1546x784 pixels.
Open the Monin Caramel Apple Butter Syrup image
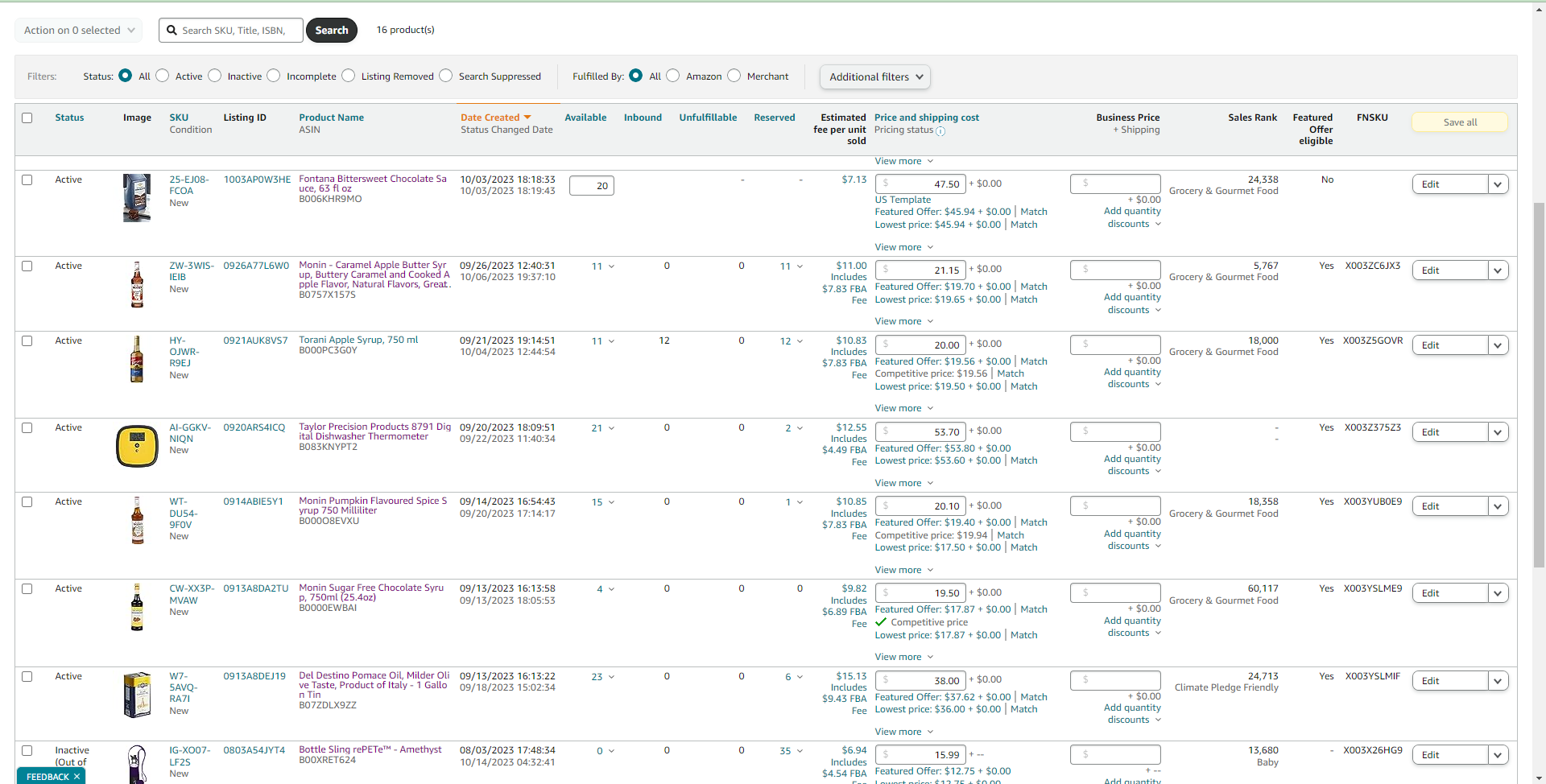(137, 284)
